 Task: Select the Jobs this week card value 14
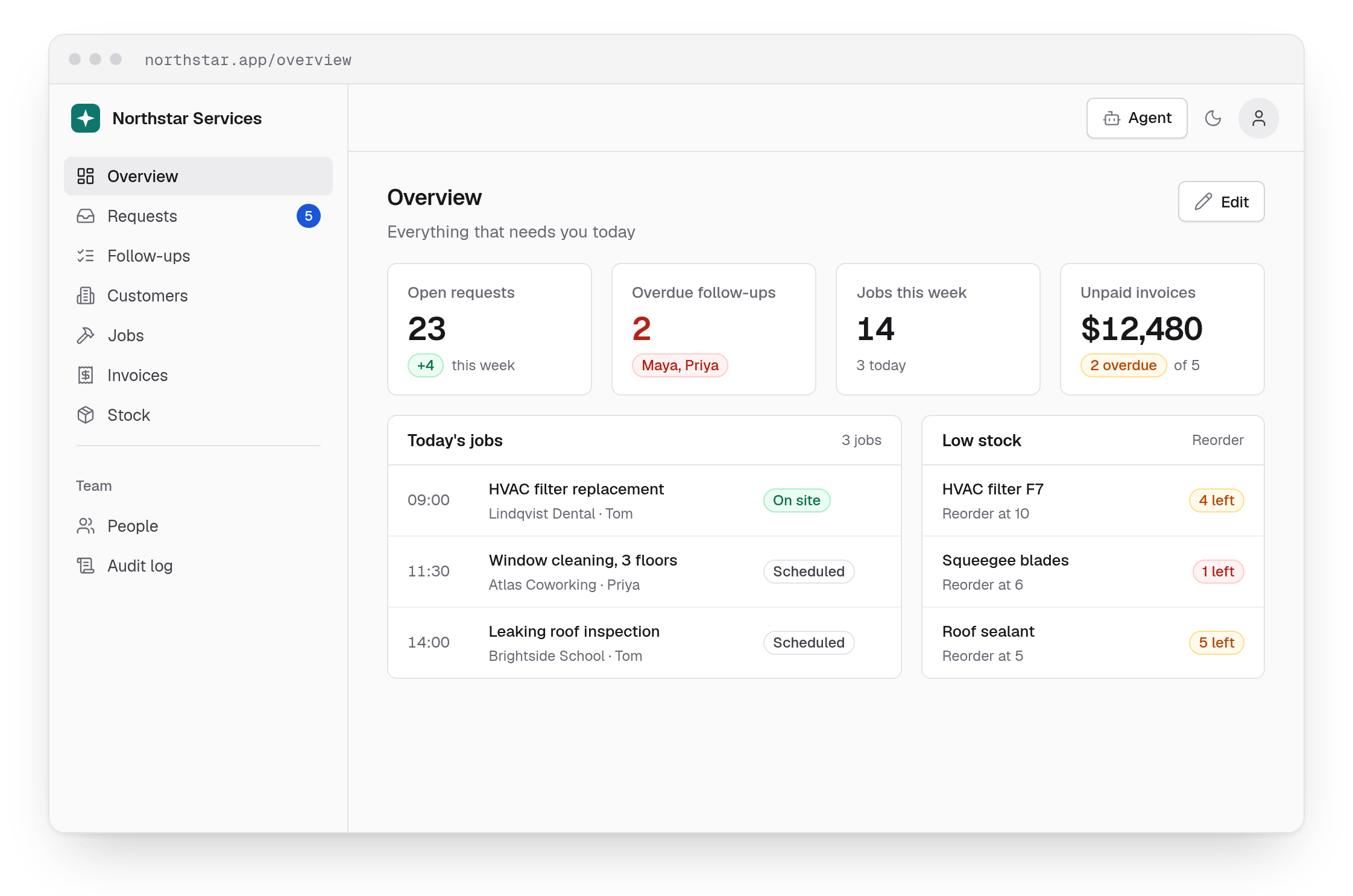pos(875,329)
